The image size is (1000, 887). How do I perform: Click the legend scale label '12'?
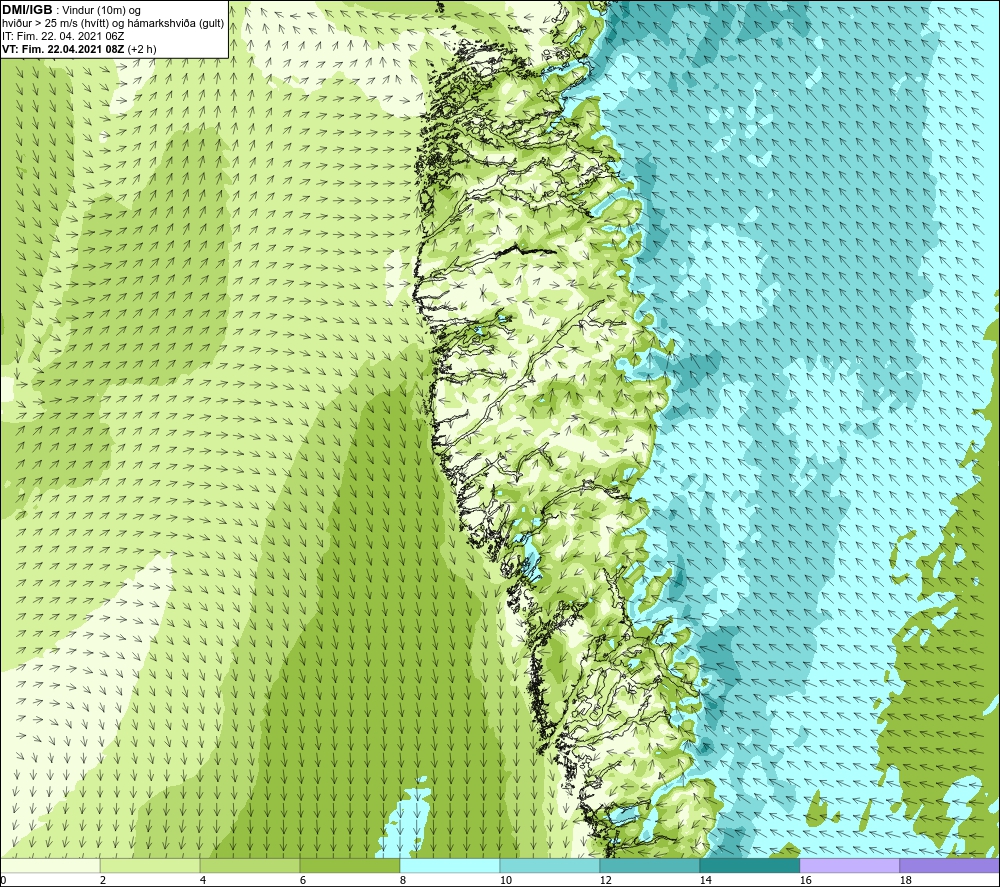point(605,880)
